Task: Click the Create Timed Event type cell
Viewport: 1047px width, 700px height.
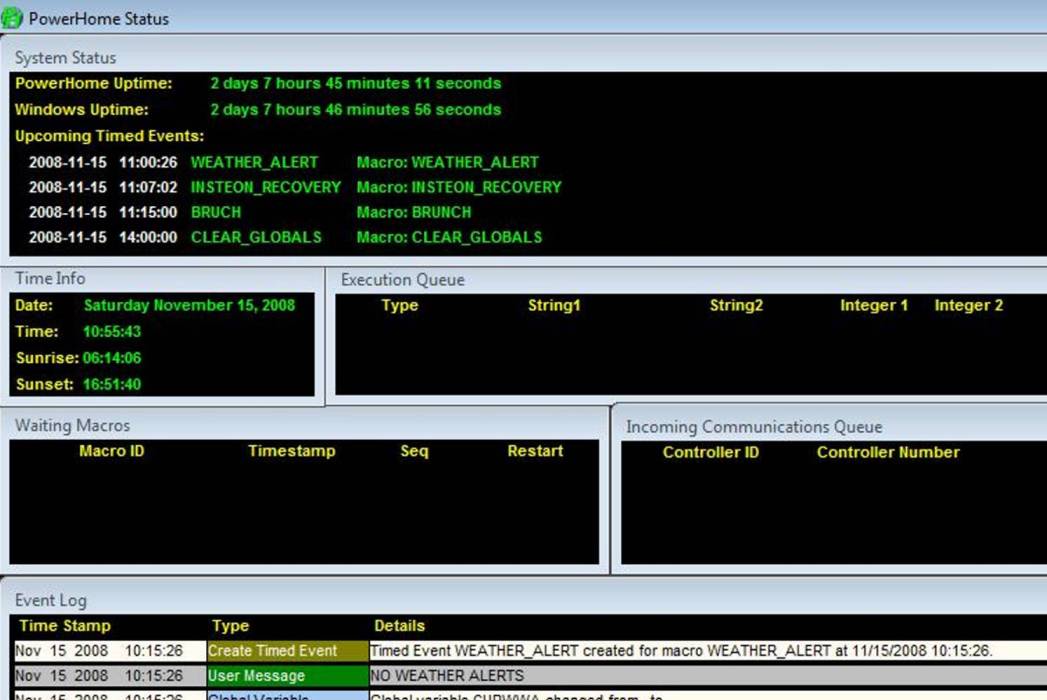Action: click(287, 651)
